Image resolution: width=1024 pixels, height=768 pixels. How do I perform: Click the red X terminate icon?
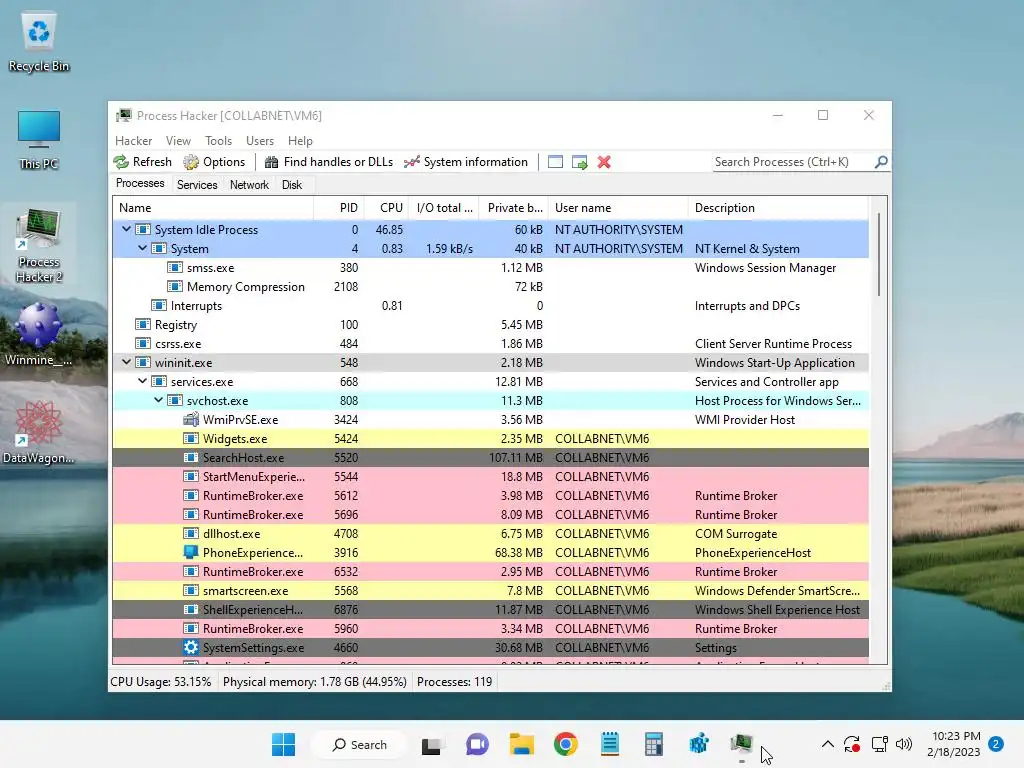click(x=604, y=162)
